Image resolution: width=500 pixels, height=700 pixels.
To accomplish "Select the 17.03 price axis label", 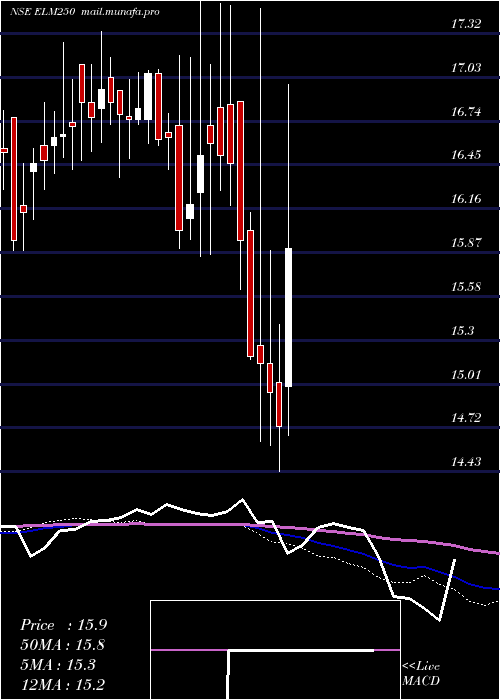I will point(466,68).
